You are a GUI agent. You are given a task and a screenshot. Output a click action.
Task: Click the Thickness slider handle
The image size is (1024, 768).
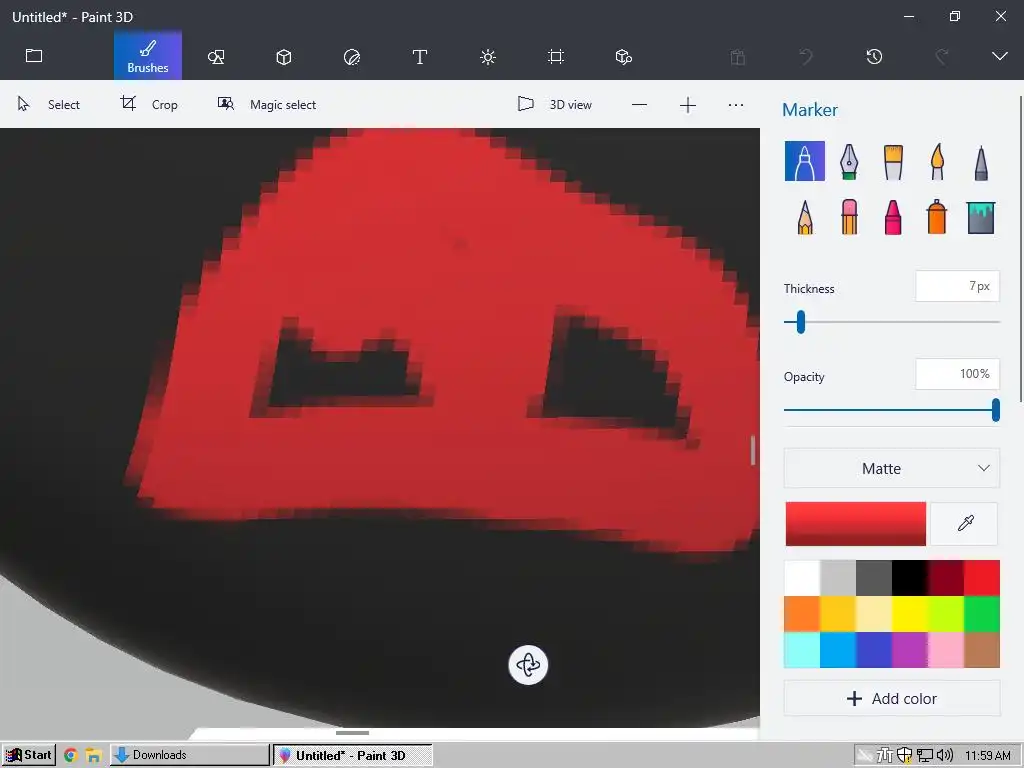point(801,322)
